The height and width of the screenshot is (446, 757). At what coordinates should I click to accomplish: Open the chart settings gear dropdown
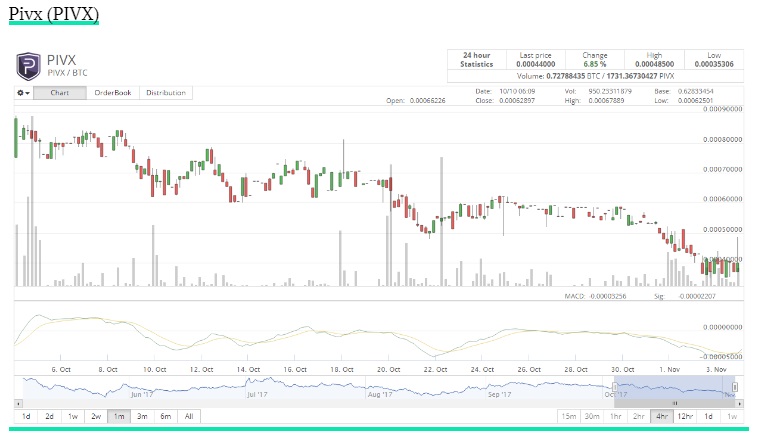pyautogui.click(x=23, y=93)
